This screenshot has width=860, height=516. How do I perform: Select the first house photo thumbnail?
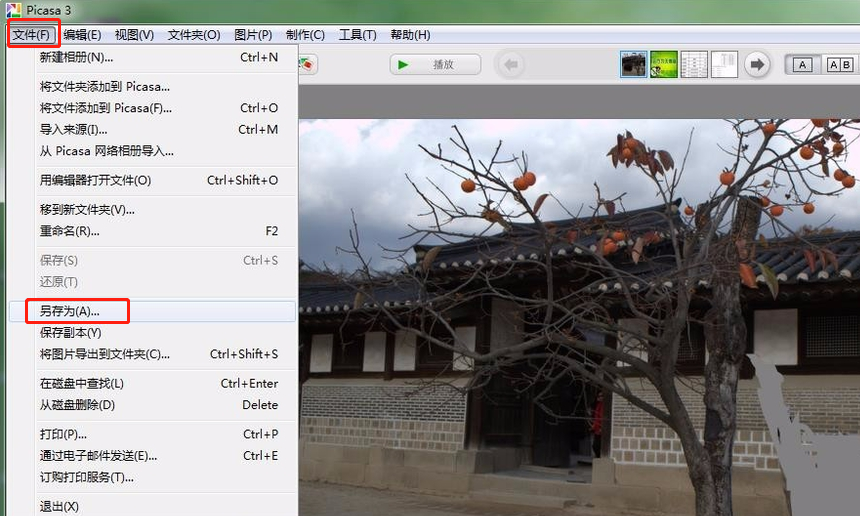click(633, 65)
